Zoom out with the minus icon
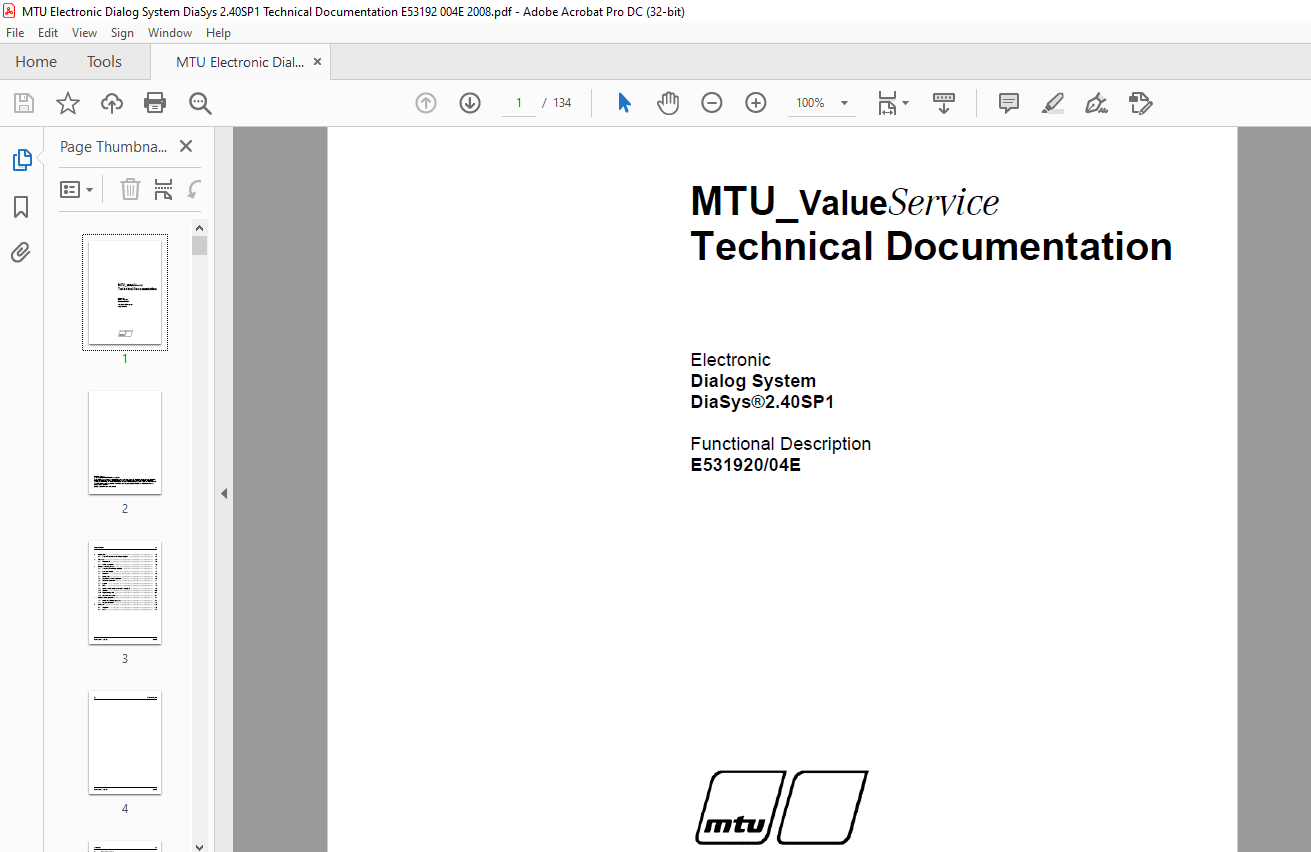 tap(712, 103)
